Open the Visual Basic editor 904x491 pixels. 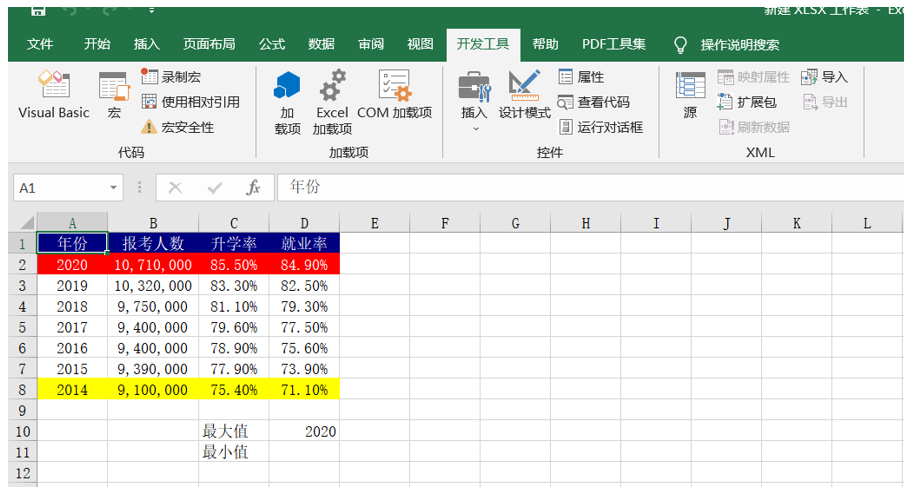coord(53,96)
